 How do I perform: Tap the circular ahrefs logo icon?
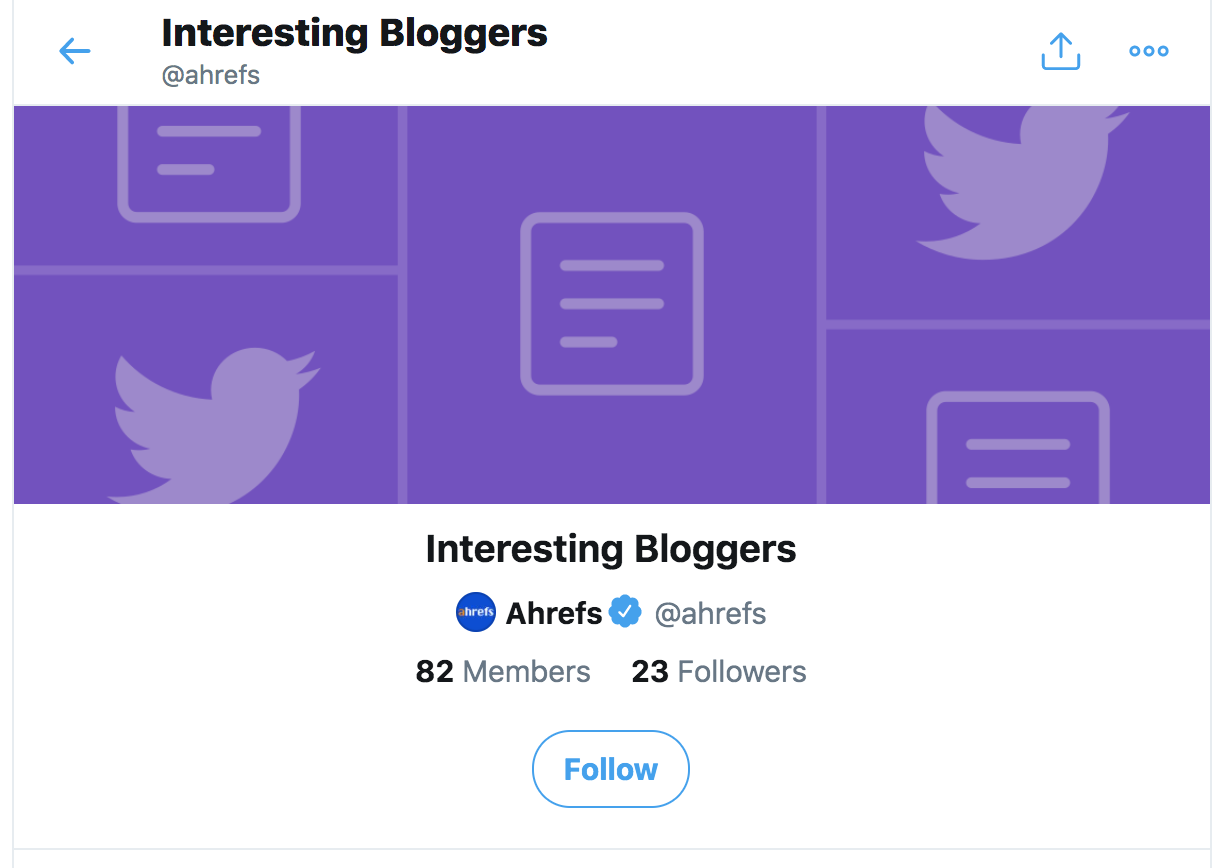tap(475, 612)
